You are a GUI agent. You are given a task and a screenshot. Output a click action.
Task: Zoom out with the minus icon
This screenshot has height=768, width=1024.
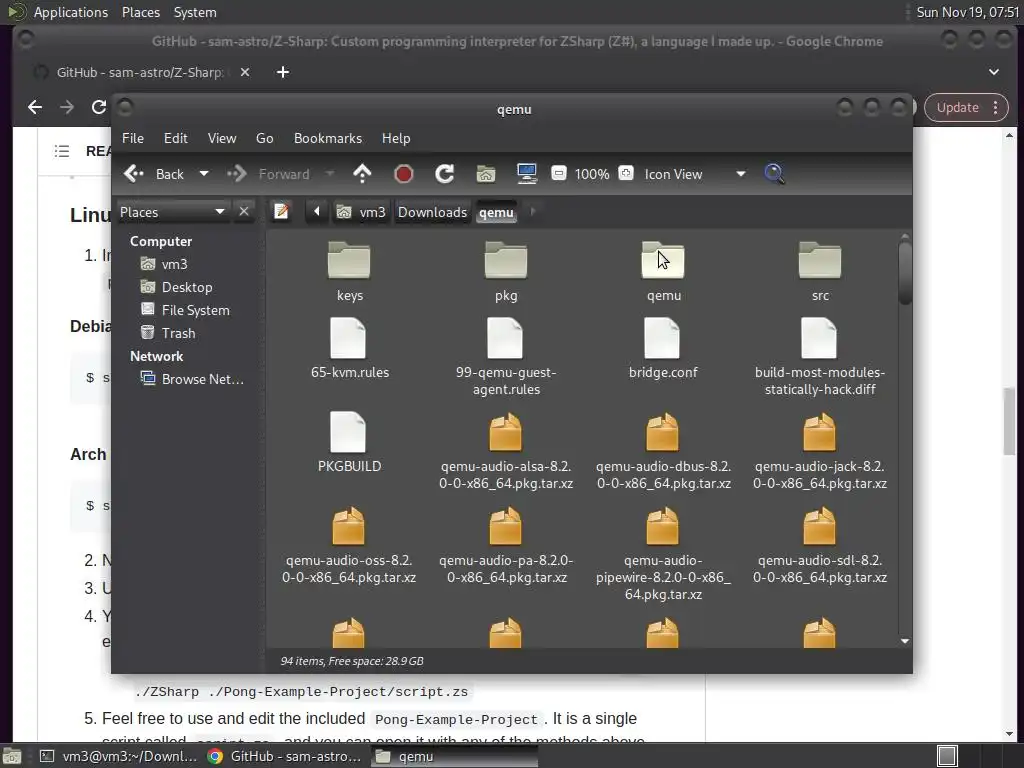click(x=558, y=173)
